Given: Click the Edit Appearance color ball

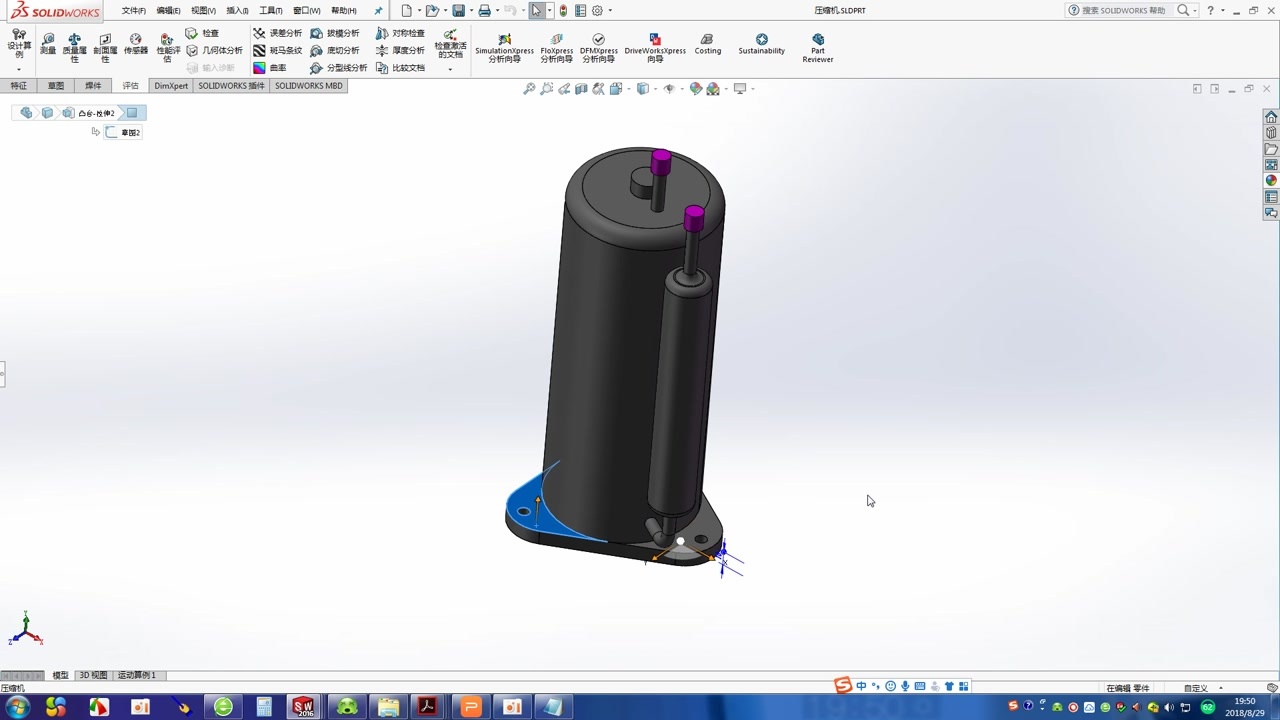Looking at the screenshot, I should tap(696, 89).
